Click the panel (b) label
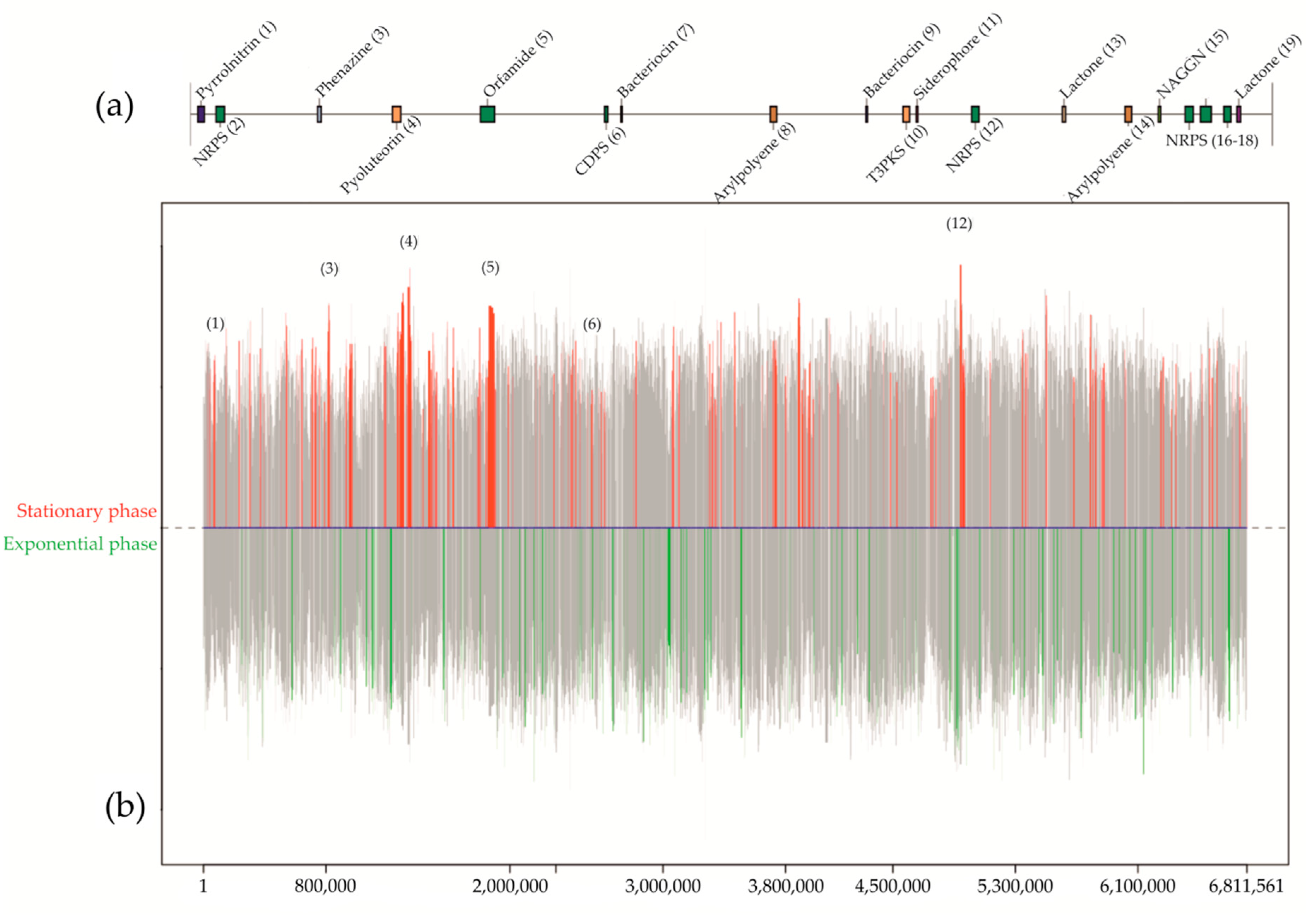 click(x=124, y=807)
